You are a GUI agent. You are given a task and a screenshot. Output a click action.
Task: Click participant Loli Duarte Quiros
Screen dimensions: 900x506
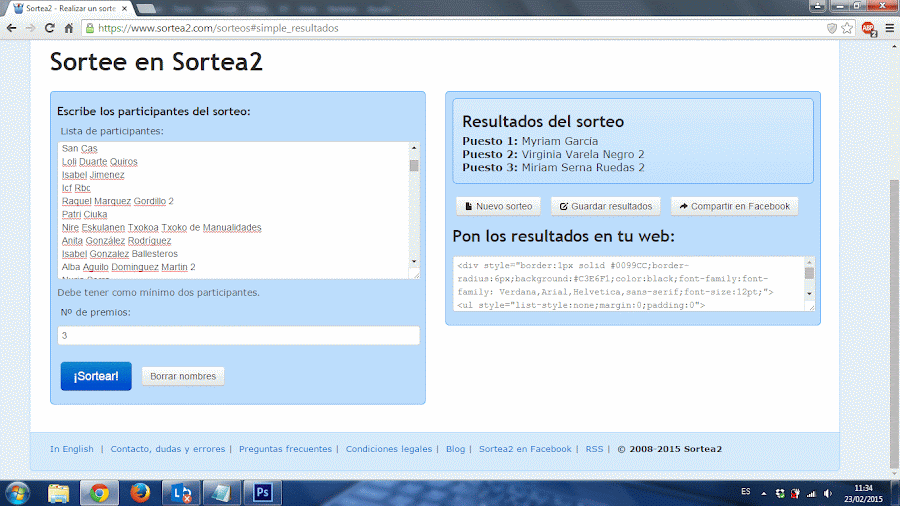coord(100,162)
